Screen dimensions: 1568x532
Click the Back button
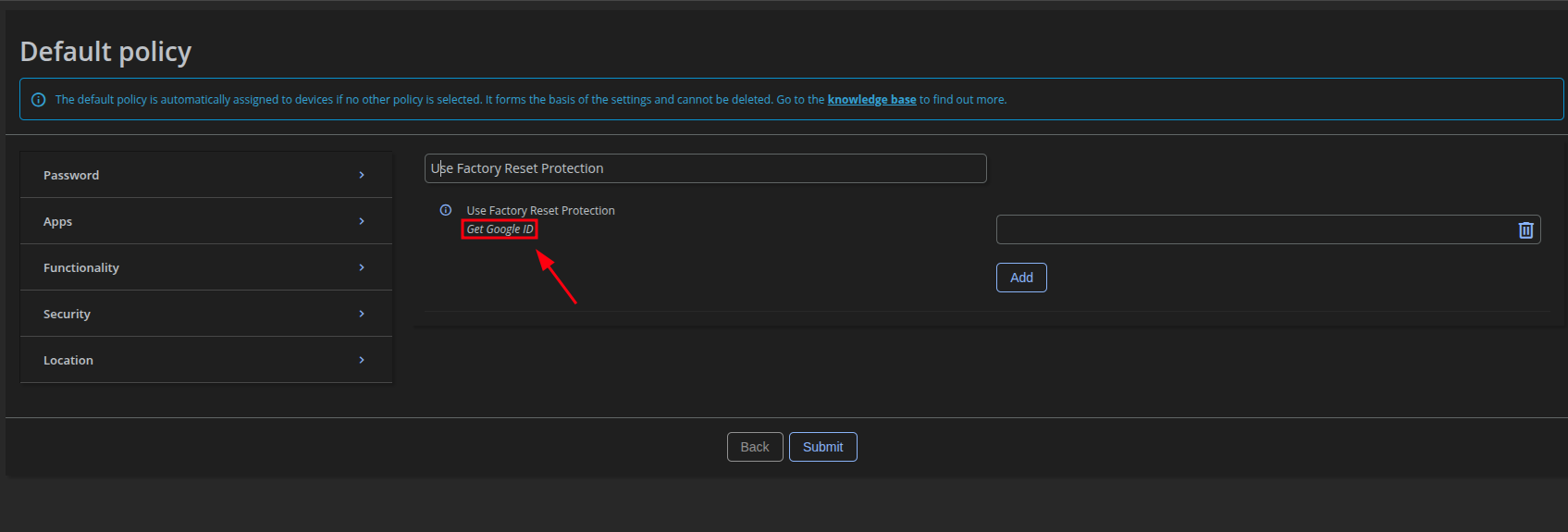click(755, 447)
